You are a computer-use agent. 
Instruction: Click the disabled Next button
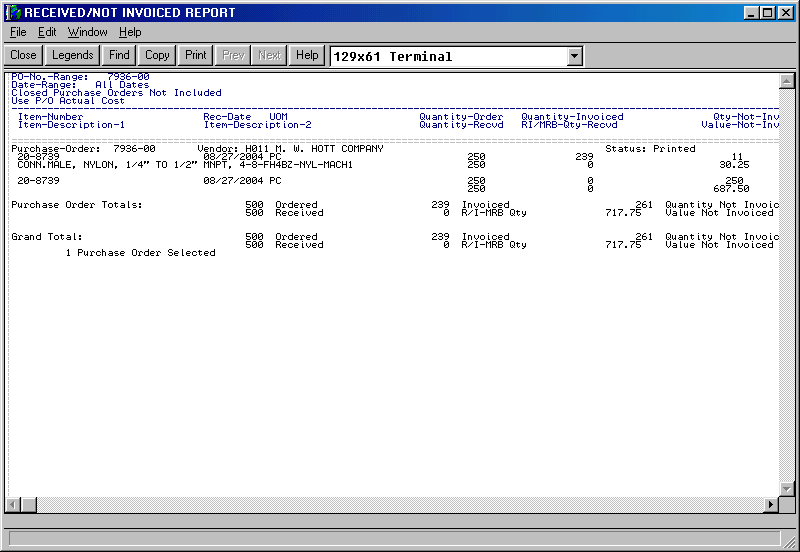tap(269, 55)
